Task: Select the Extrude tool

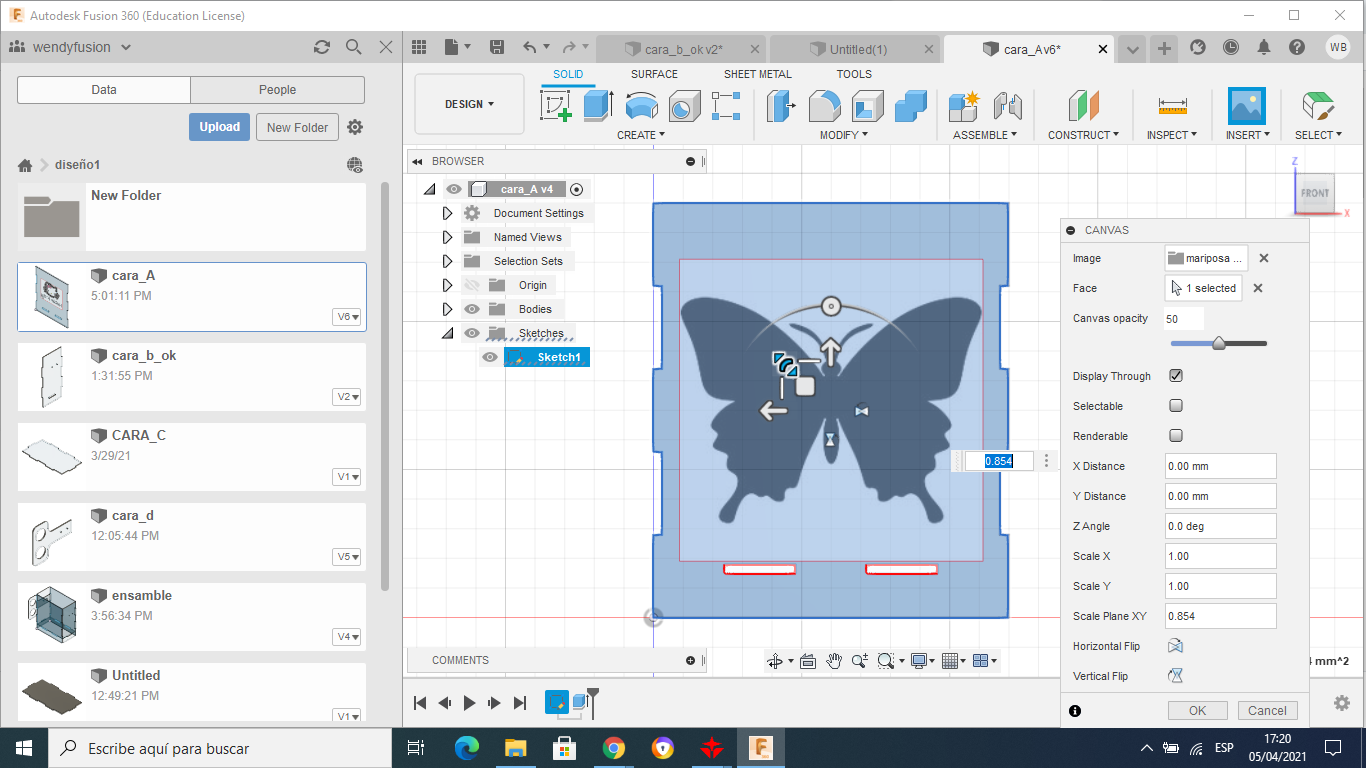Action: [x=598, y=106]
